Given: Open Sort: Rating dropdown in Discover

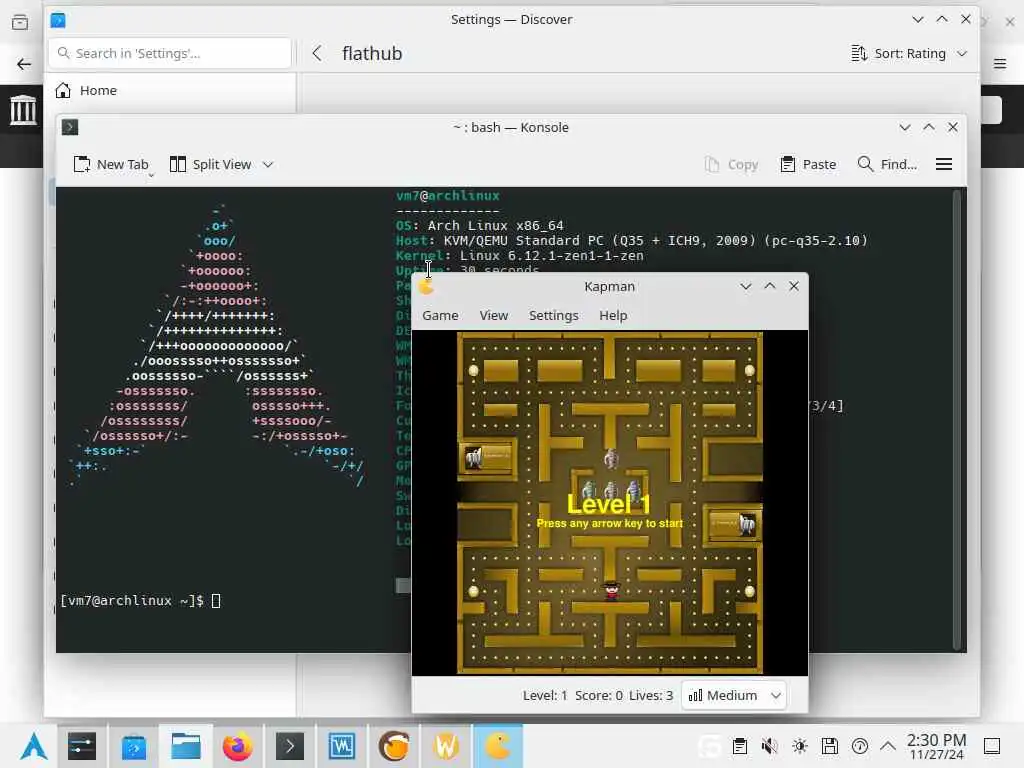Looking at the screenshot, I should [908, 54].
